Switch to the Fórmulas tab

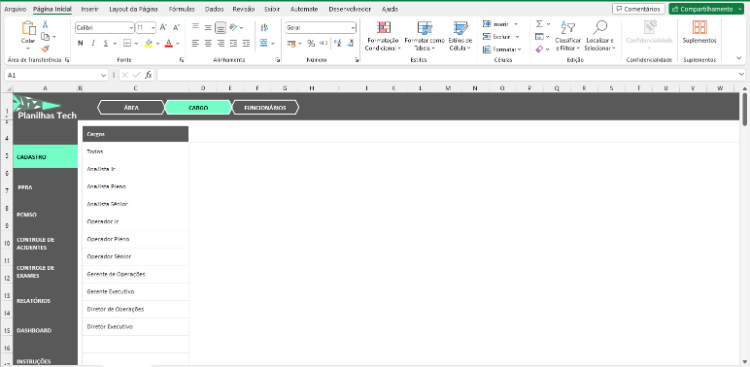[x=182, y=9]
